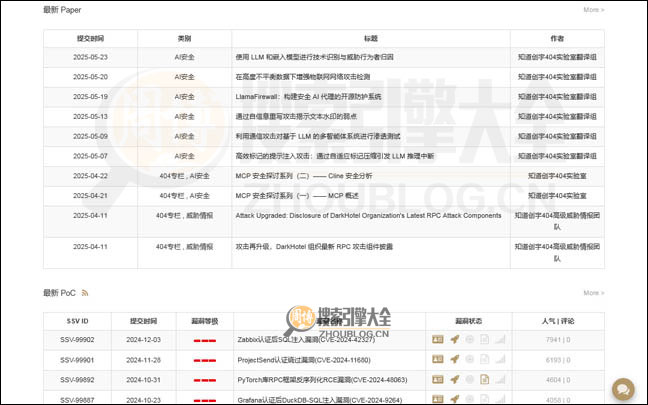Viewport: 648px width, 405px height.
Task: Click the PoC rocket icon in SSV-99887 row
Action: [x=455, y=399]
